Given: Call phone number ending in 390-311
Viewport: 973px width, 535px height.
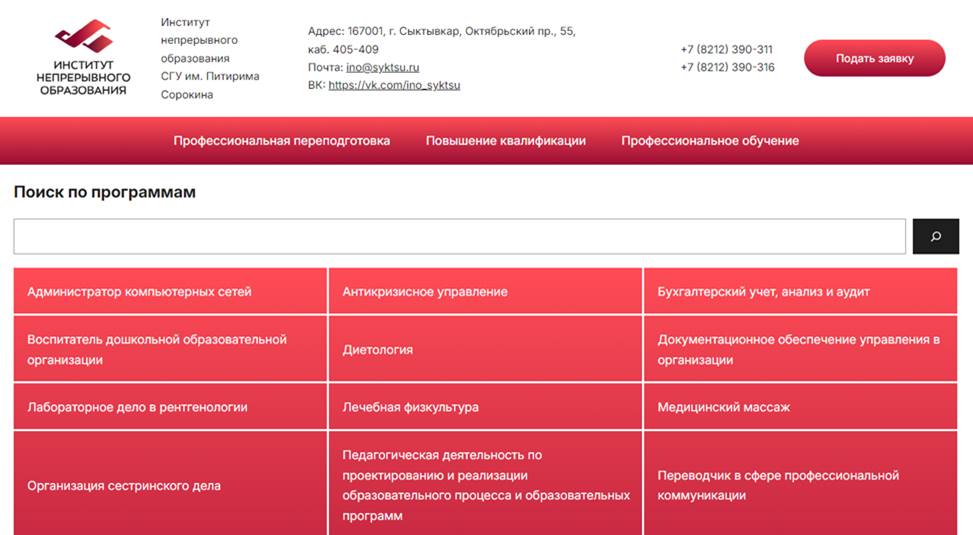Looking at the screenshot, I should coord(726,49).
